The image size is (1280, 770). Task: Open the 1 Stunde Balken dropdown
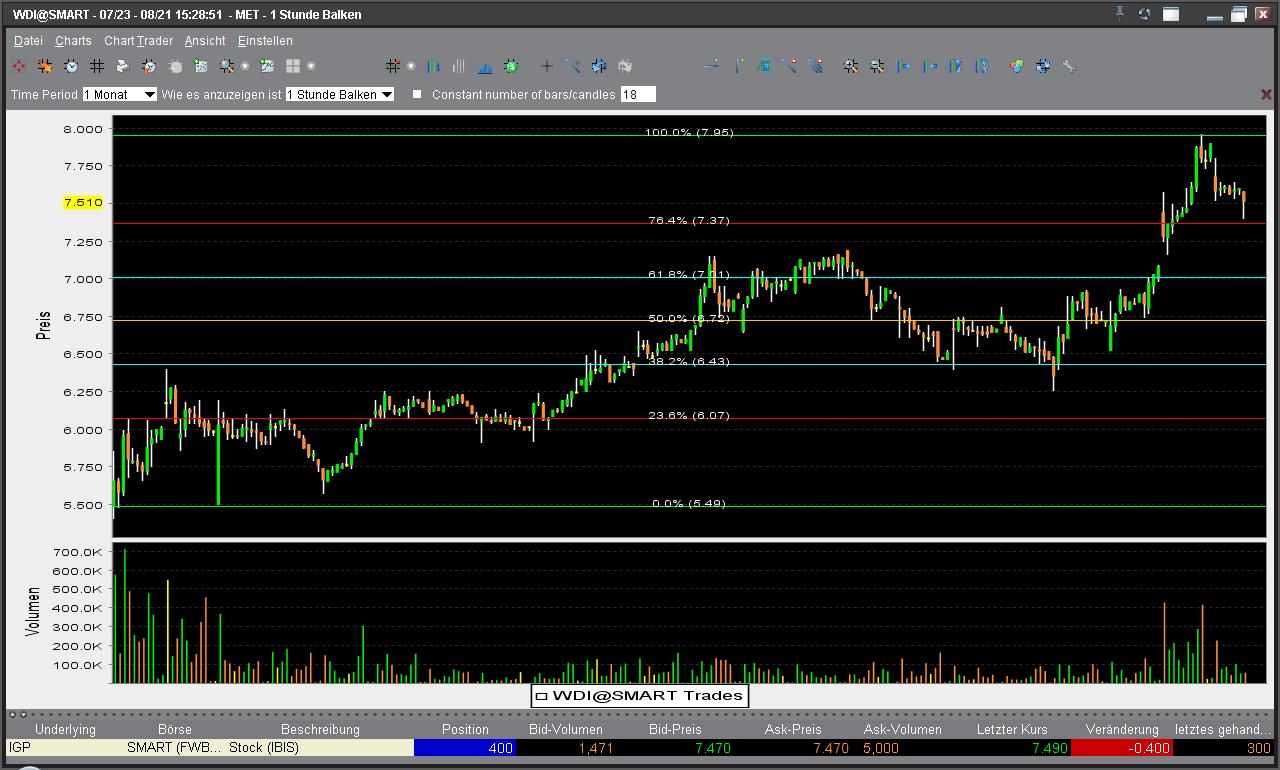[339, 94]
